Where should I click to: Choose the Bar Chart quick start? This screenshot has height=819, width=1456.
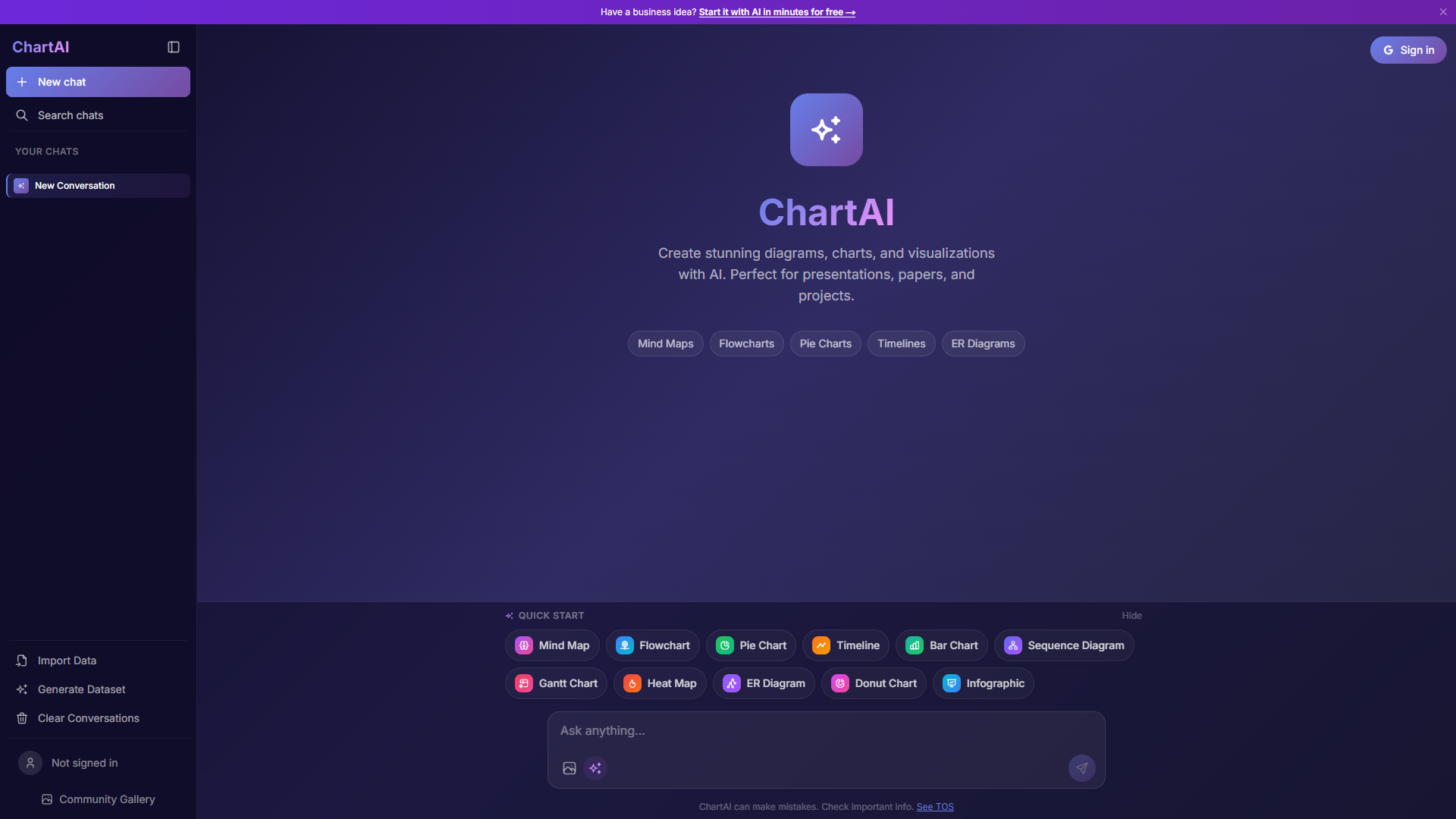coord(942,645)
